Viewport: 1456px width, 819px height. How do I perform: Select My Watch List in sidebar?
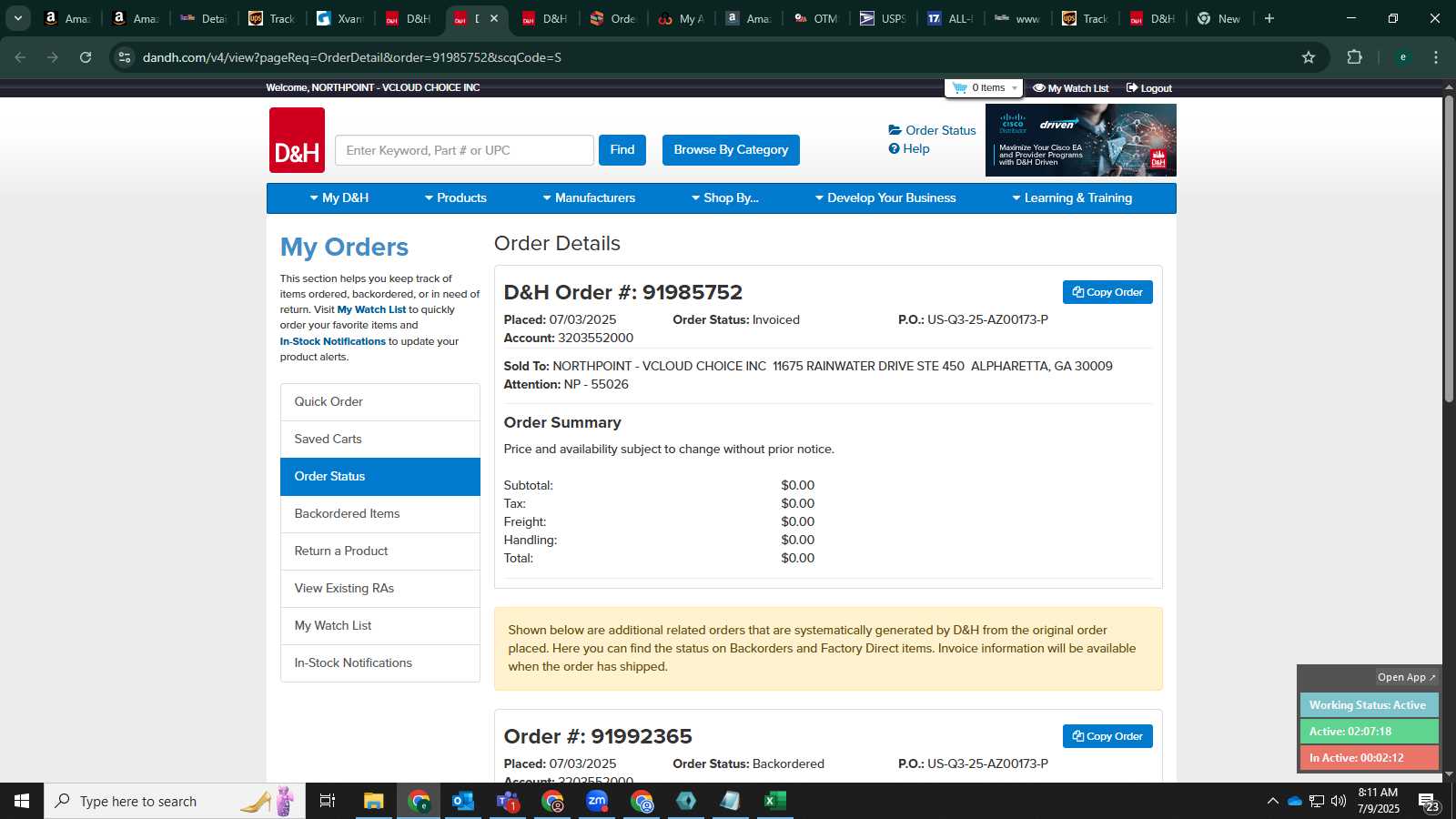click(x=379, y=626)
